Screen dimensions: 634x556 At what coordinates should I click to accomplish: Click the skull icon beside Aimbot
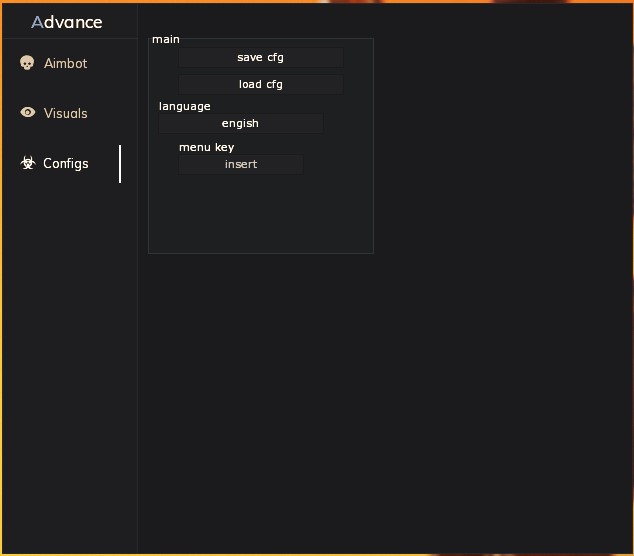(27, 63)
